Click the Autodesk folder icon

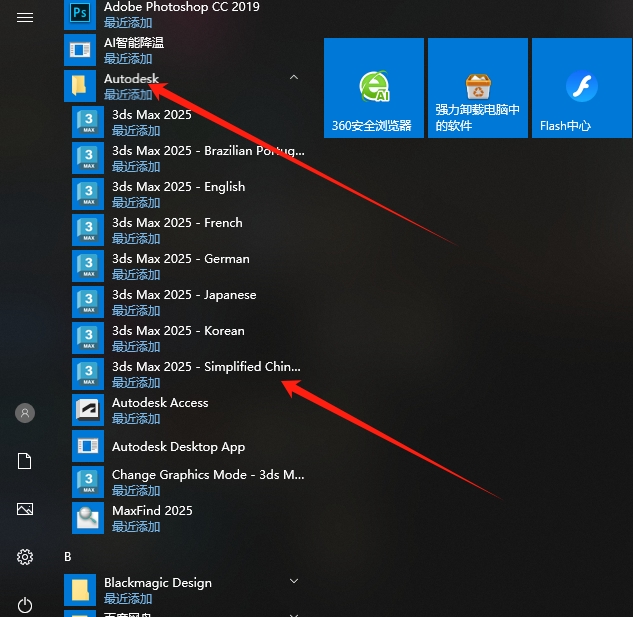pyautogui.click(x=80, y=86)
